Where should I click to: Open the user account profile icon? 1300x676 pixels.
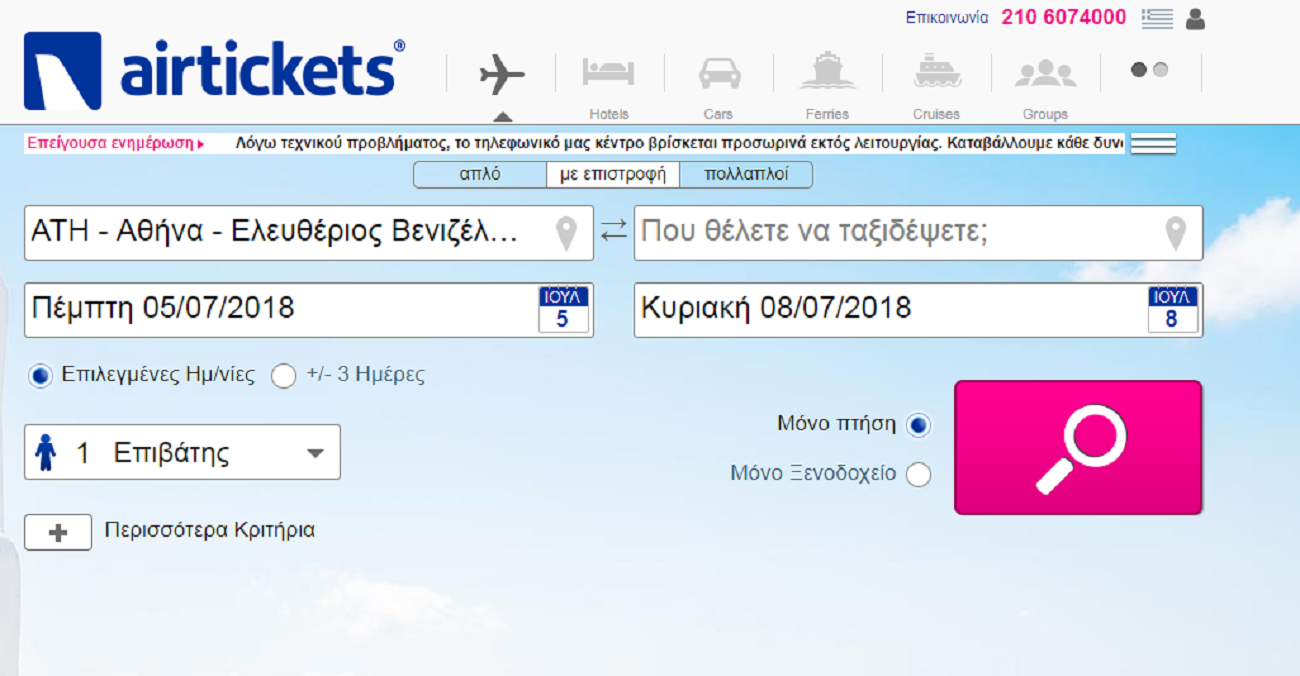[x=1195, y=18]
